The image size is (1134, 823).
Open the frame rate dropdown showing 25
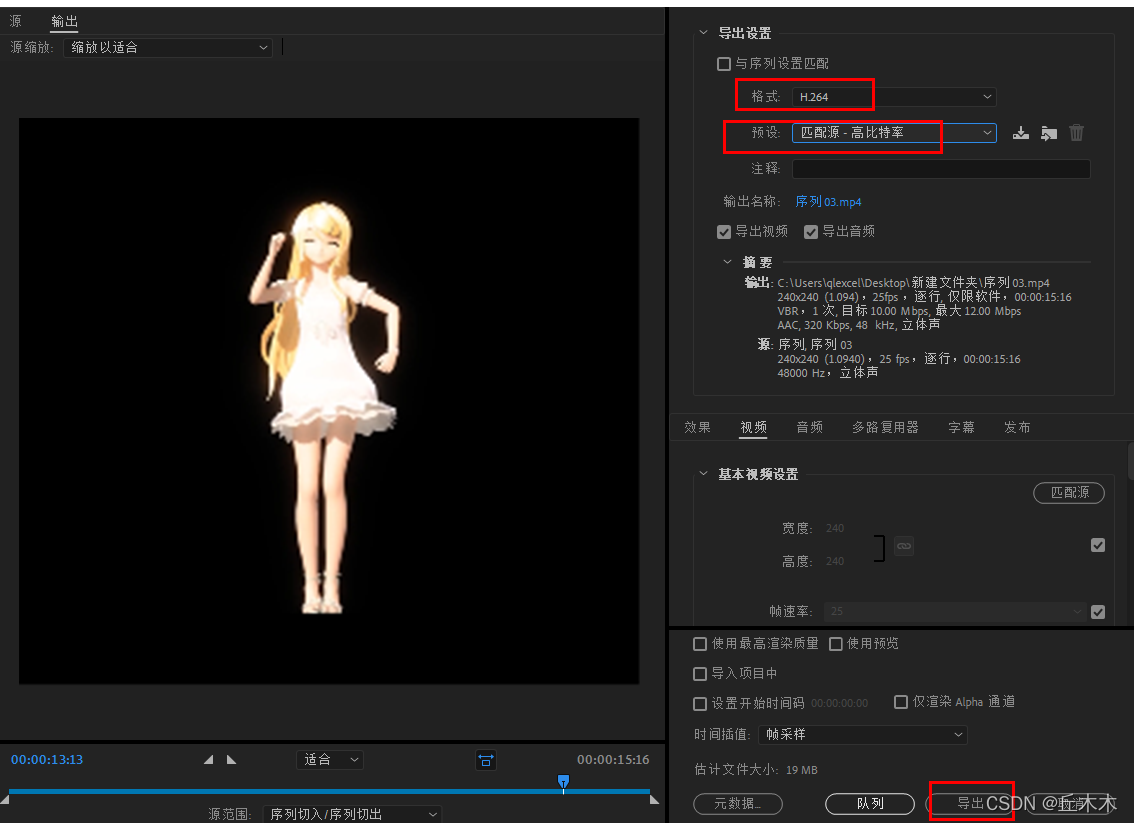click(954, 612)
